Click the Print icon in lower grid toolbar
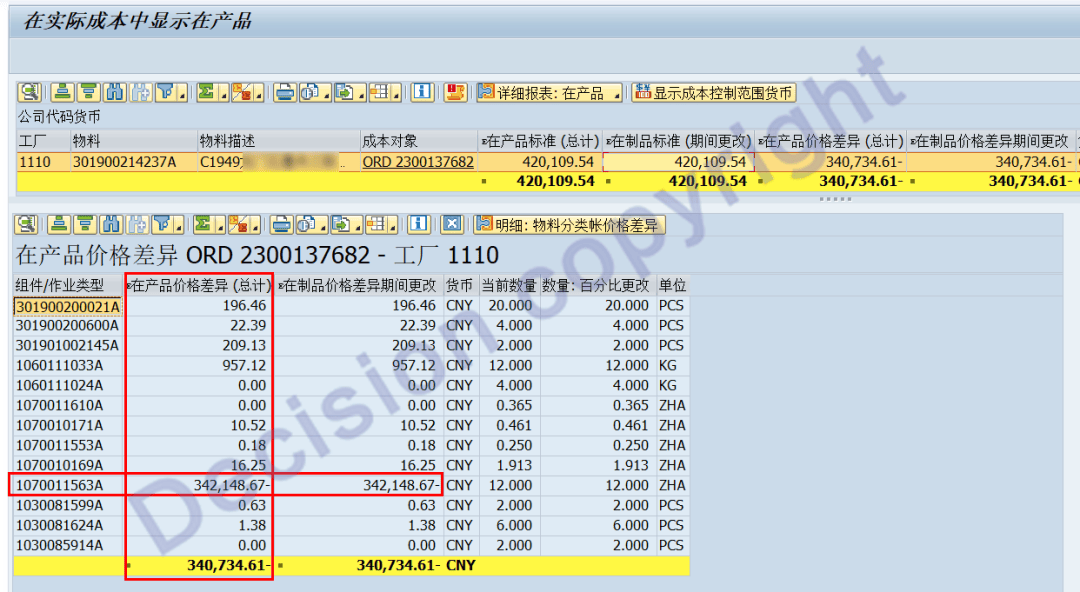Screen dimensions: 1080x592 284,225
